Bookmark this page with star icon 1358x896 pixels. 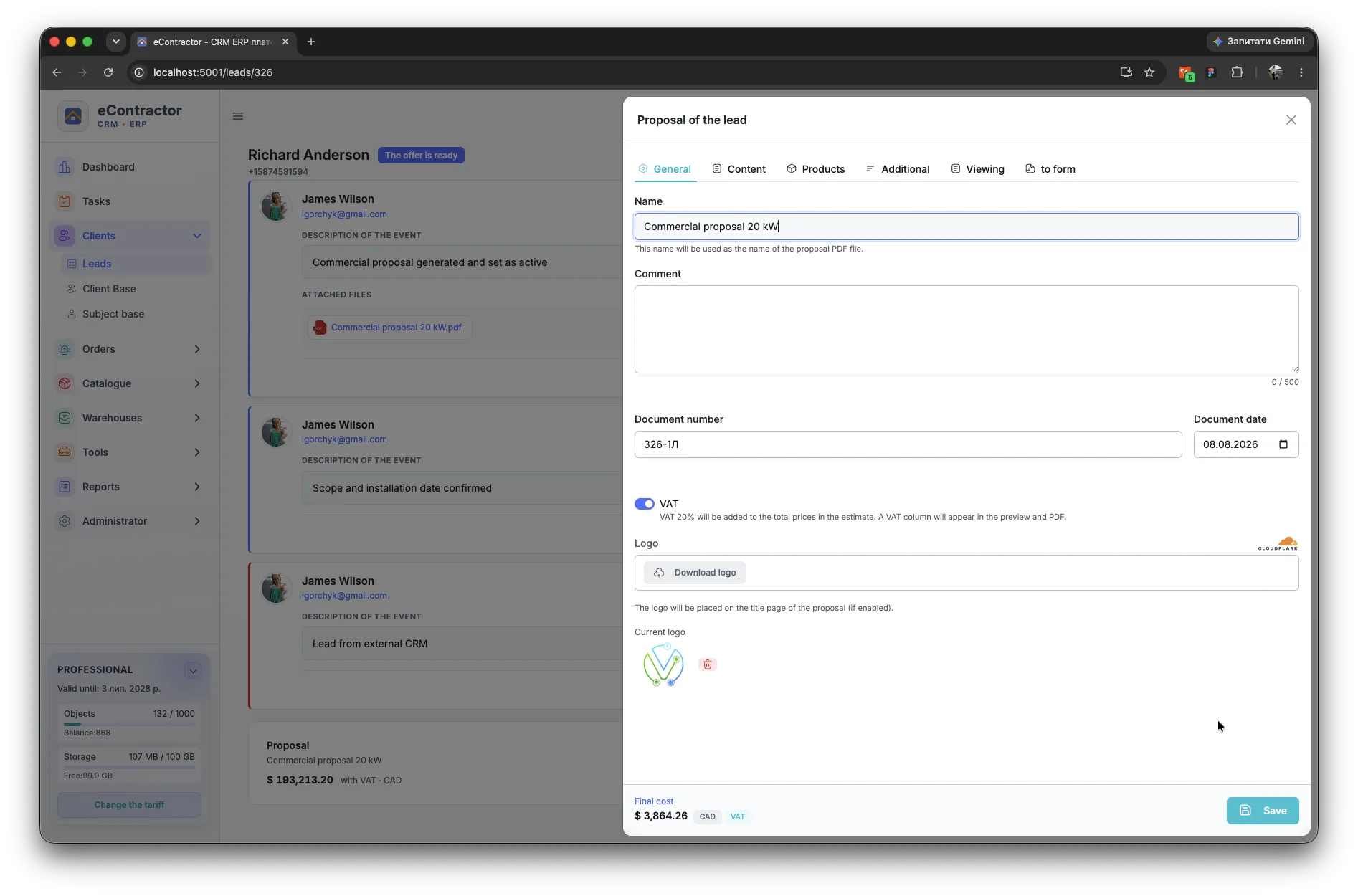point(1149,72)
